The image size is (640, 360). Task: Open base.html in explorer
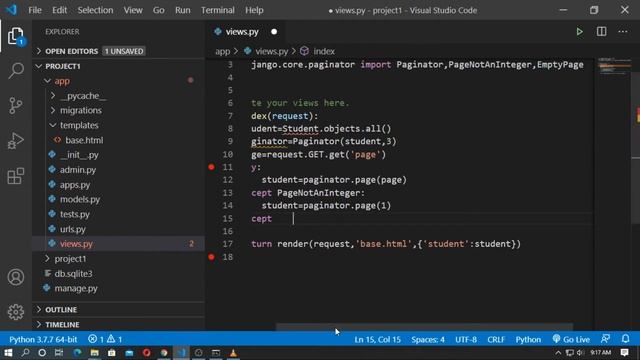tap(118, 140)
